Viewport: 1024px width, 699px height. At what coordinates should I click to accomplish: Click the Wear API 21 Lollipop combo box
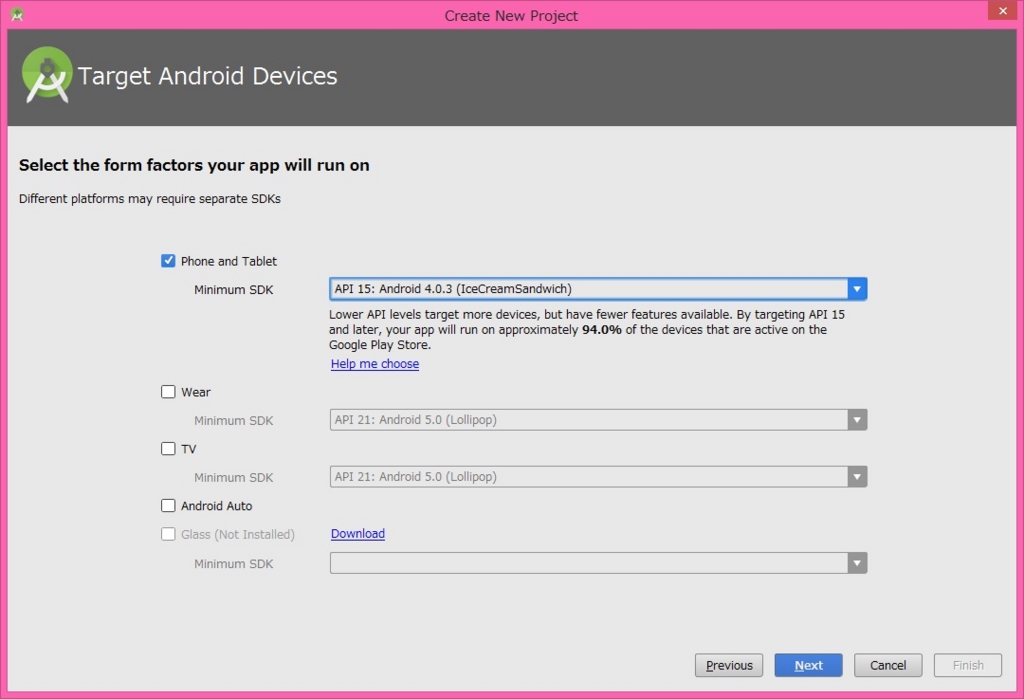click(598, 419)
